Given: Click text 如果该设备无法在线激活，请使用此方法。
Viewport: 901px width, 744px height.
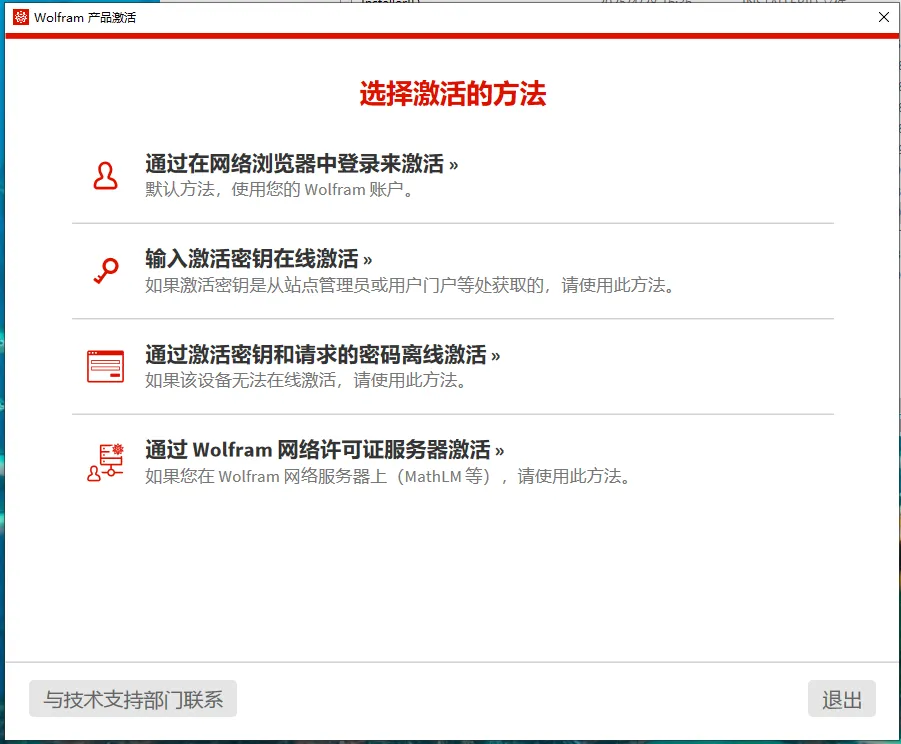Looking at the screenshot, I should (x=306, y=380).
